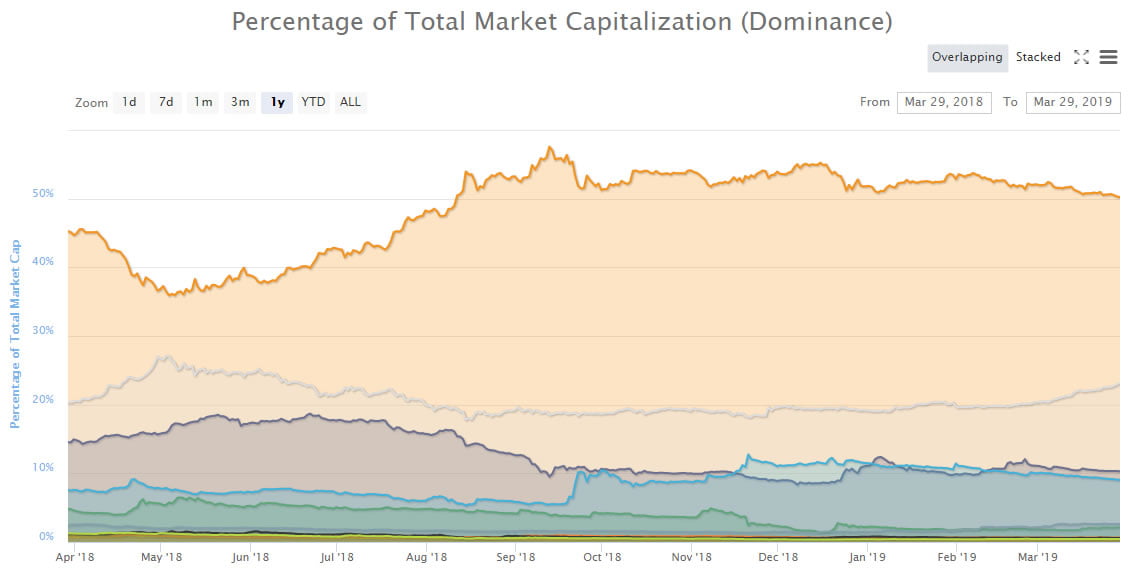Viewport: 1131px width, 580px height.
Task: Click the 50% y-axis label
Action: pyautogui.click(x=43, y=193)
